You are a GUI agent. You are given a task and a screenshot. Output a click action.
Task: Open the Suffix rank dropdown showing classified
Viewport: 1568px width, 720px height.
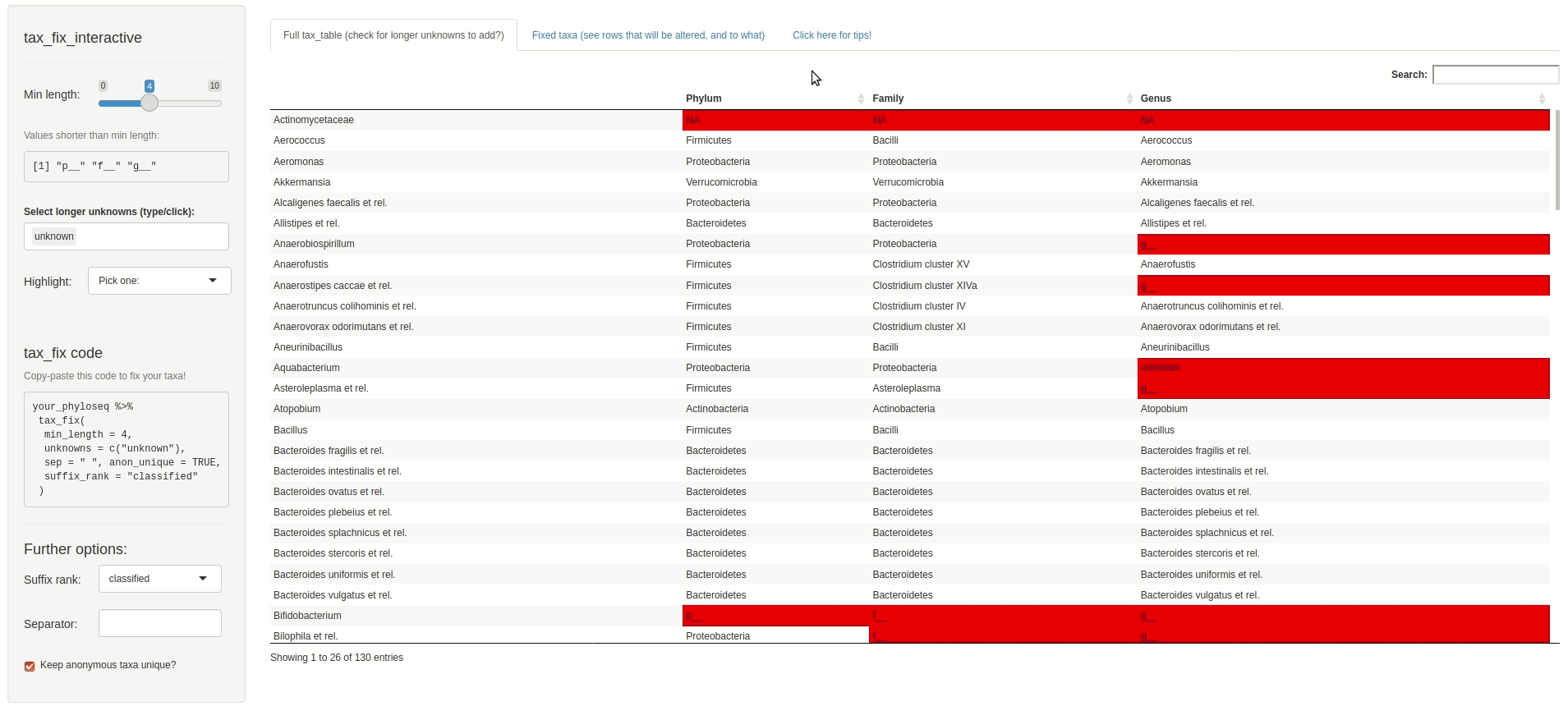(159, 579)
